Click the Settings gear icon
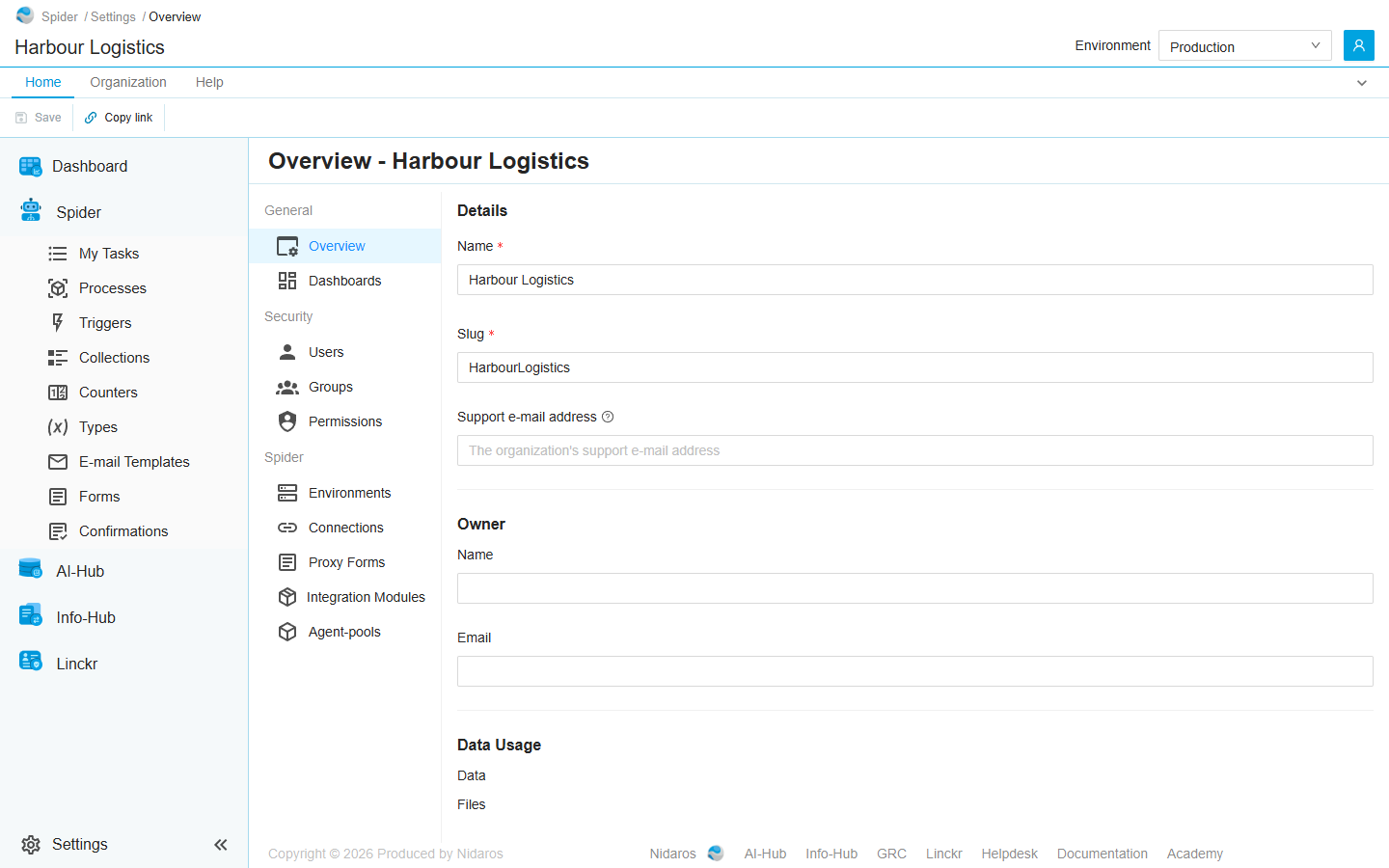The width and height of the screenshot is (1389, 868). click(31, 845)
